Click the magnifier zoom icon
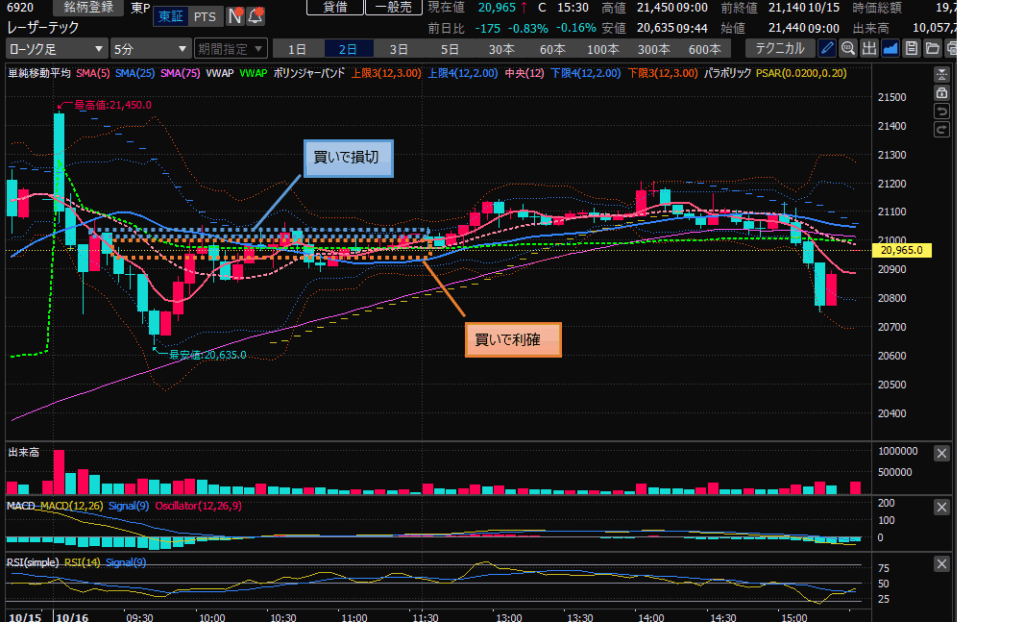Viewport: 1024px width, 622px height. 848,48
